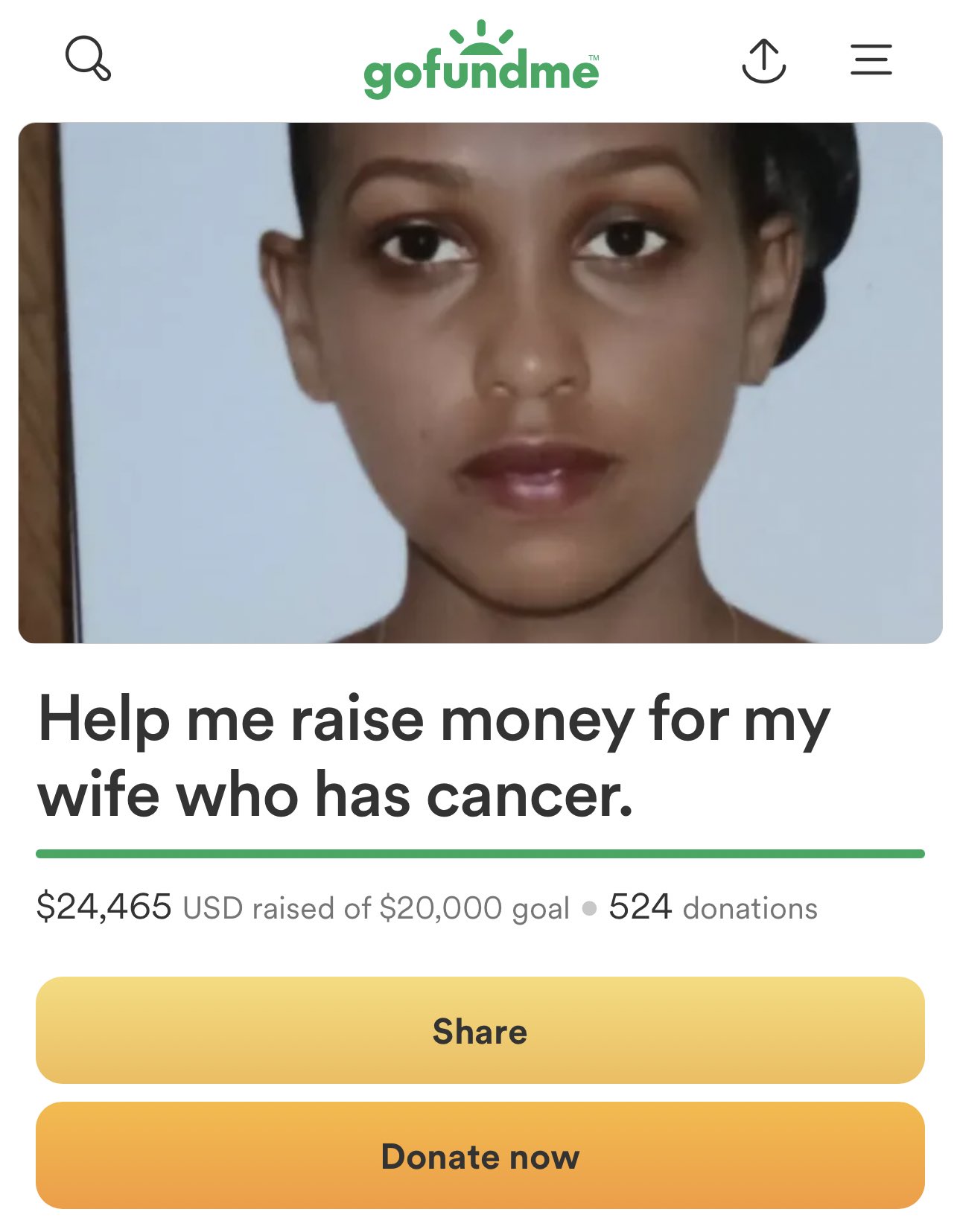Tap the 'USD raised of' label
Image resolution: width=960 pixels, height=1232 pixels.
tap(276, 908)
